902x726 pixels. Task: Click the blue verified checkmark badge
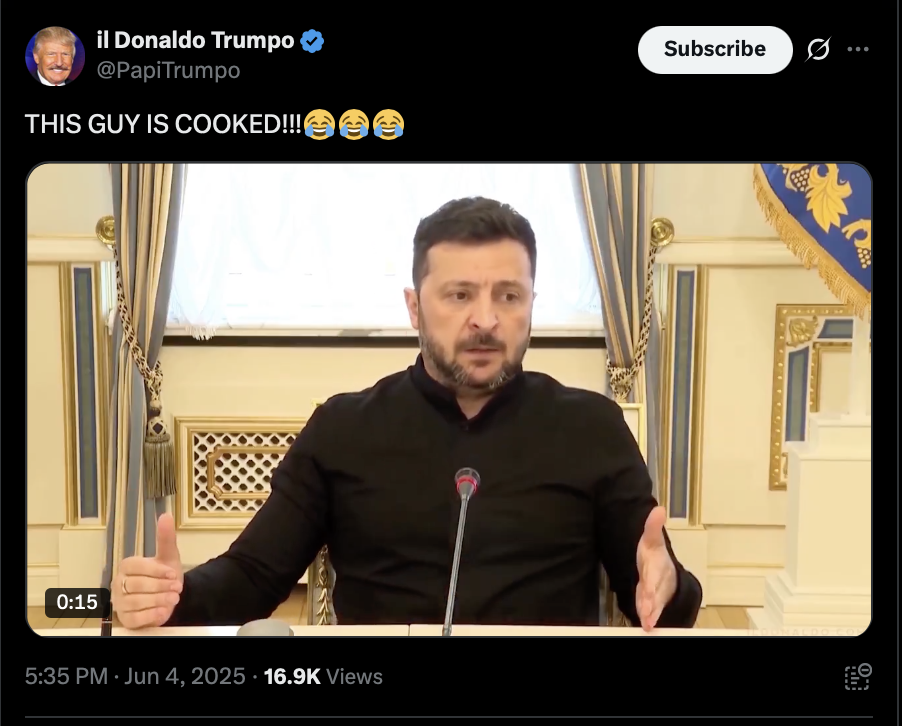click(x=312, y=41)
